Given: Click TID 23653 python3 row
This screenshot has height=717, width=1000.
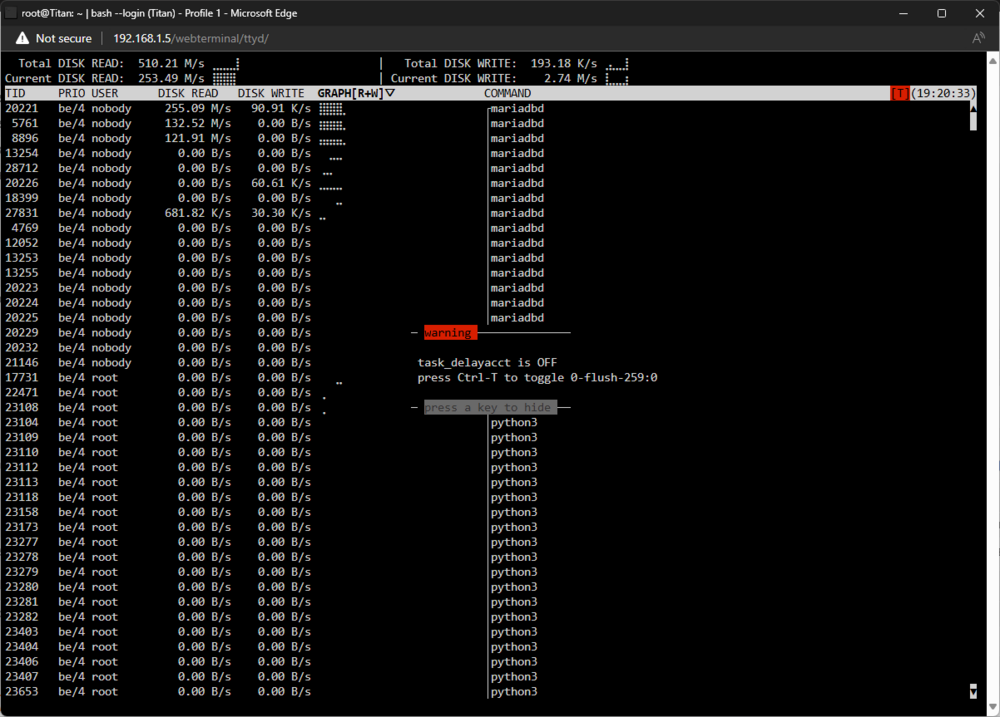Looking at the screenshot, I should pyautogui.click(x=271, y=691).
